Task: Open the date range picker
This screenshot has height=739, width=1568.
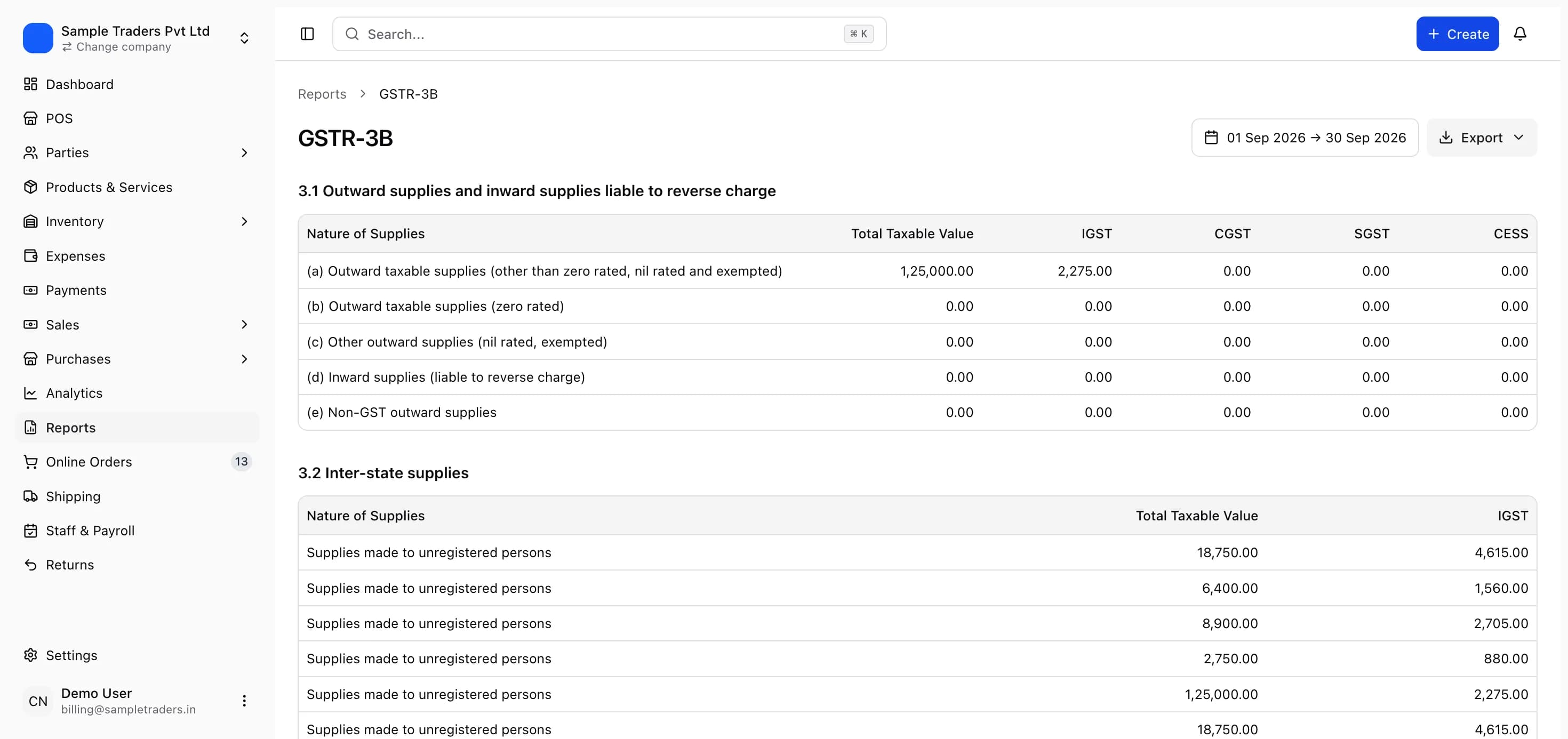Action: [1305, 138]
